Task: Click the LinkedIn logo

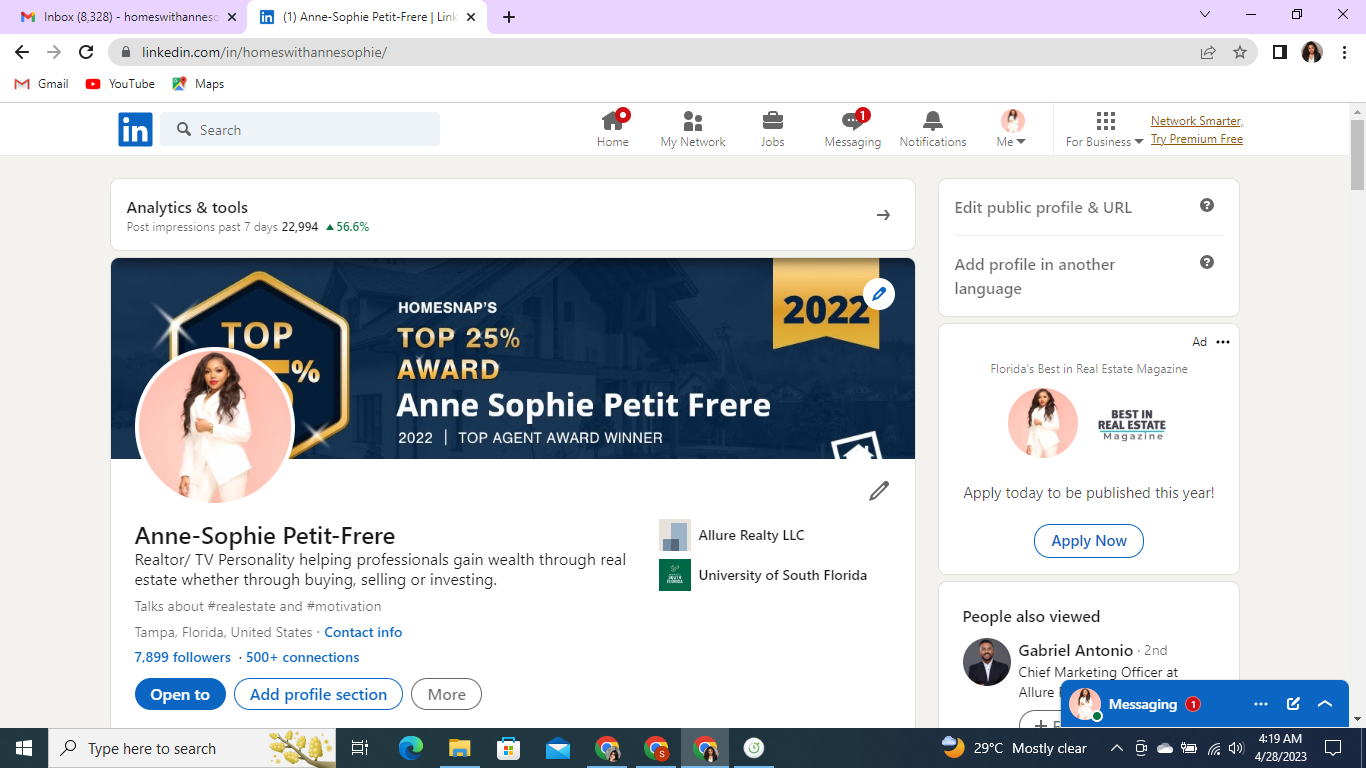Action: point(135,130)
